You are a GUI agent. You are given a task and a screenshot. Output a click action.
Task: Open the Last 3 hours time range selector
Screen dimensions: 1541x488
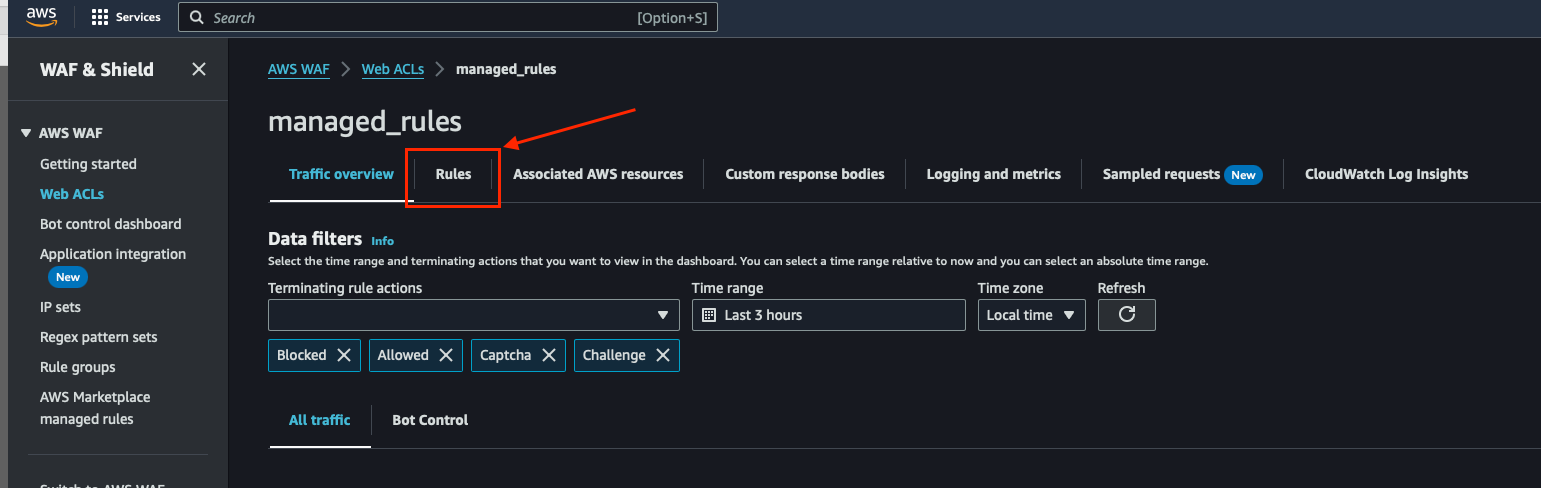pos(828,315)
